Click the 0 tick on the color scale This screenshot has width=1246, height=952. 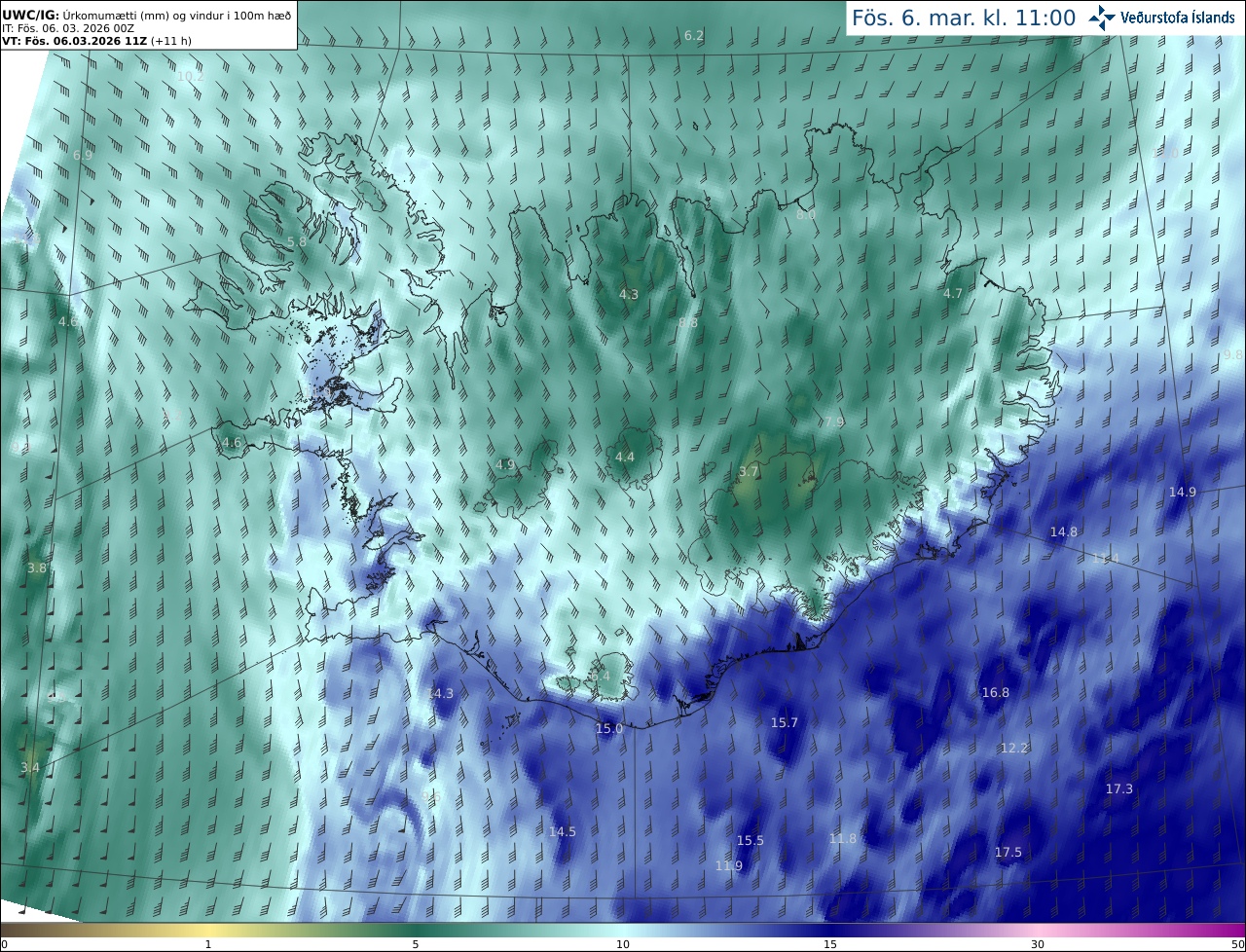click(x=4, y=944)
